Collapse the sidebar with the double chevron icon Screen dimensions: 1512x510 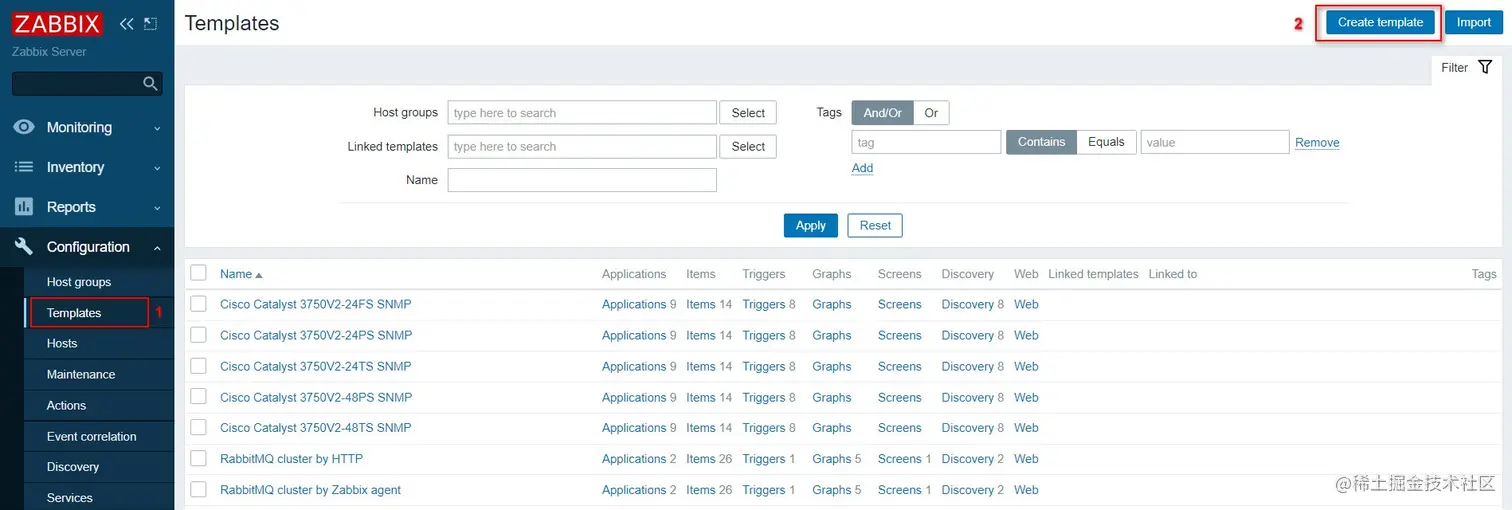point(126,24)
